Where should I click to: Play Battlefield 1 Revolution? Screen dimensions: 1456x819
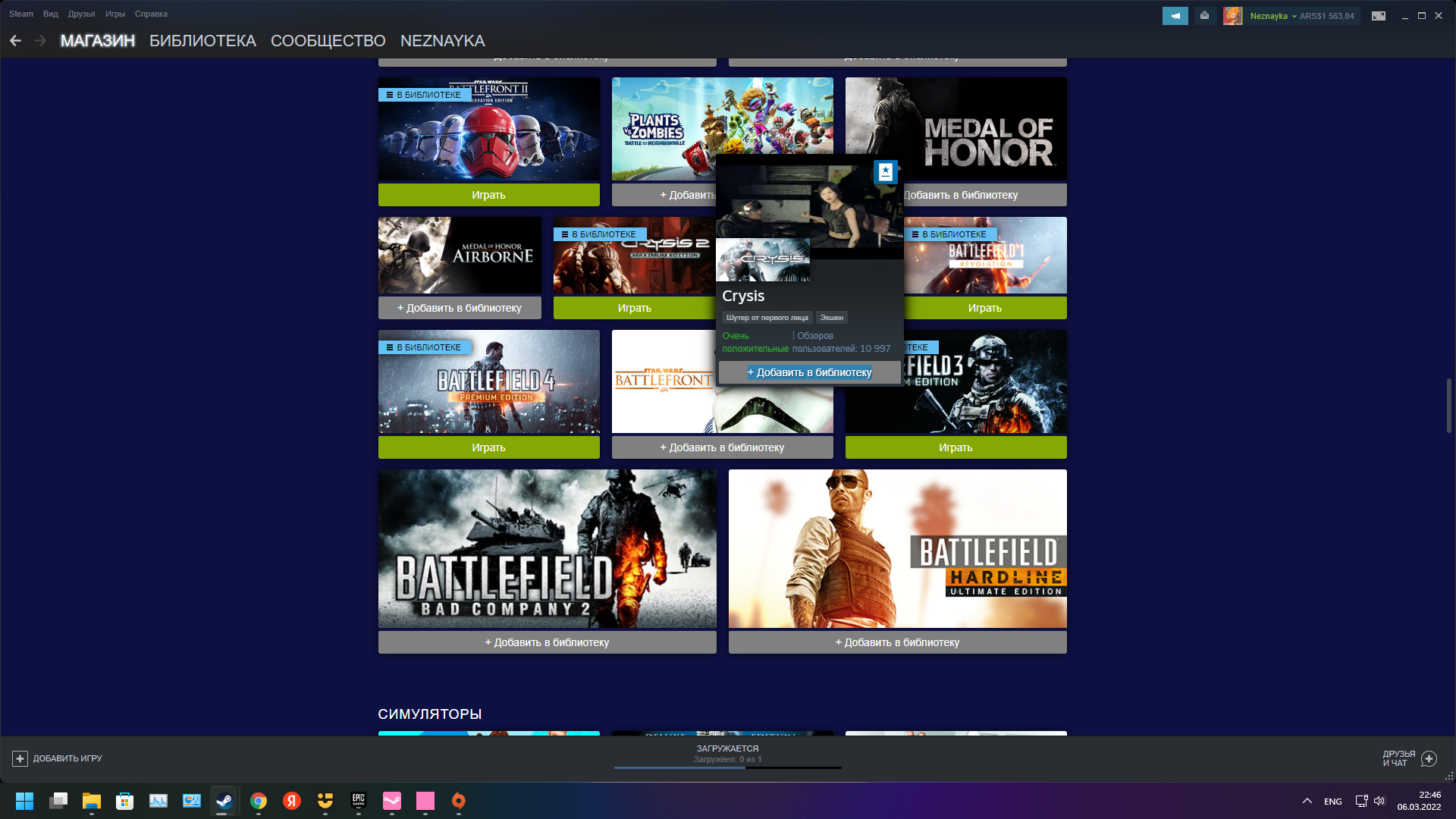click(985, 308)
